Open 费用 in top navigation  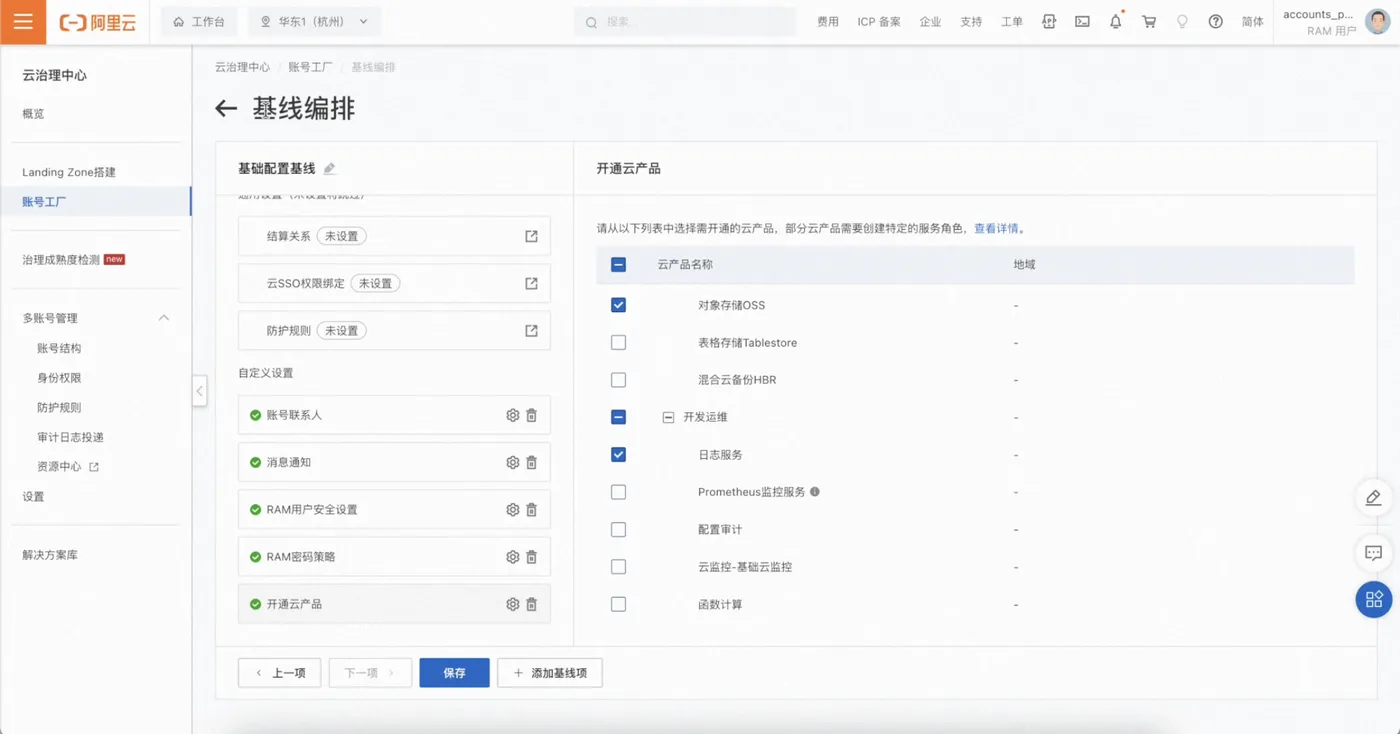click(x=828, y=21)
